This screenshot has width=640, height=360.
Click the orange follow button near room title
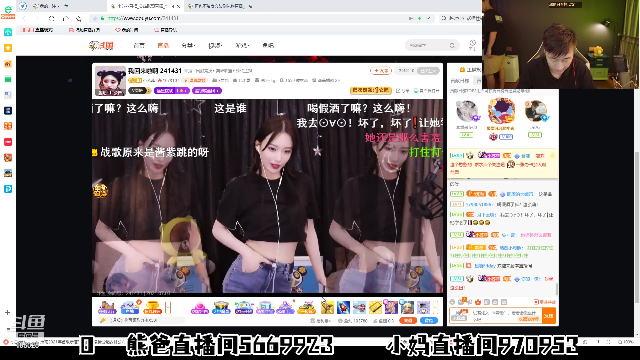(381, 71)
